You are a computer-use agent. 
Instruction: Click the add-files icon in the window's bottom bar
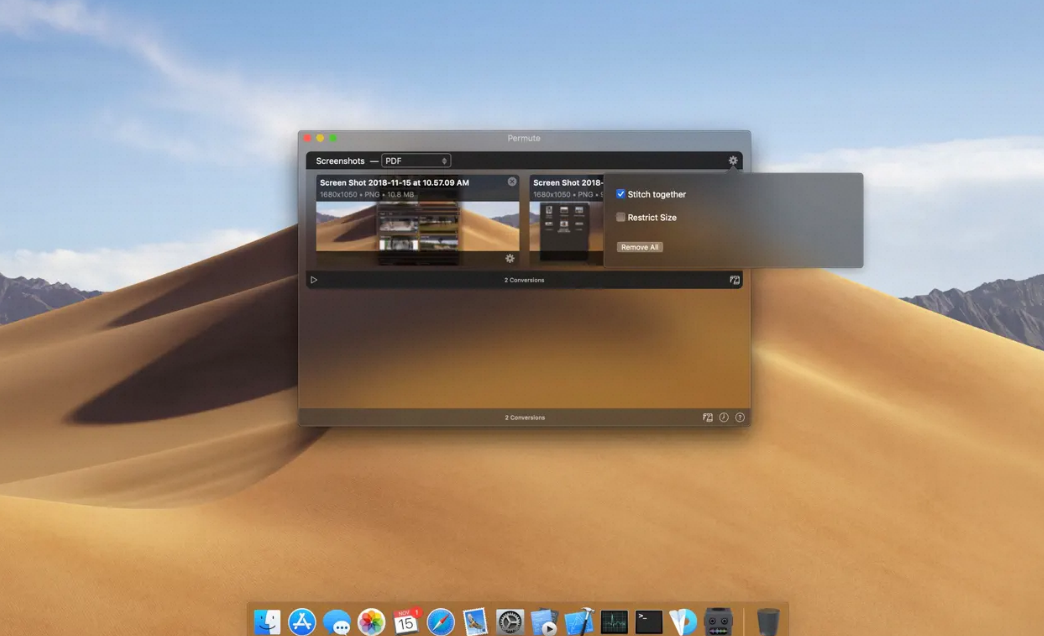708,418
